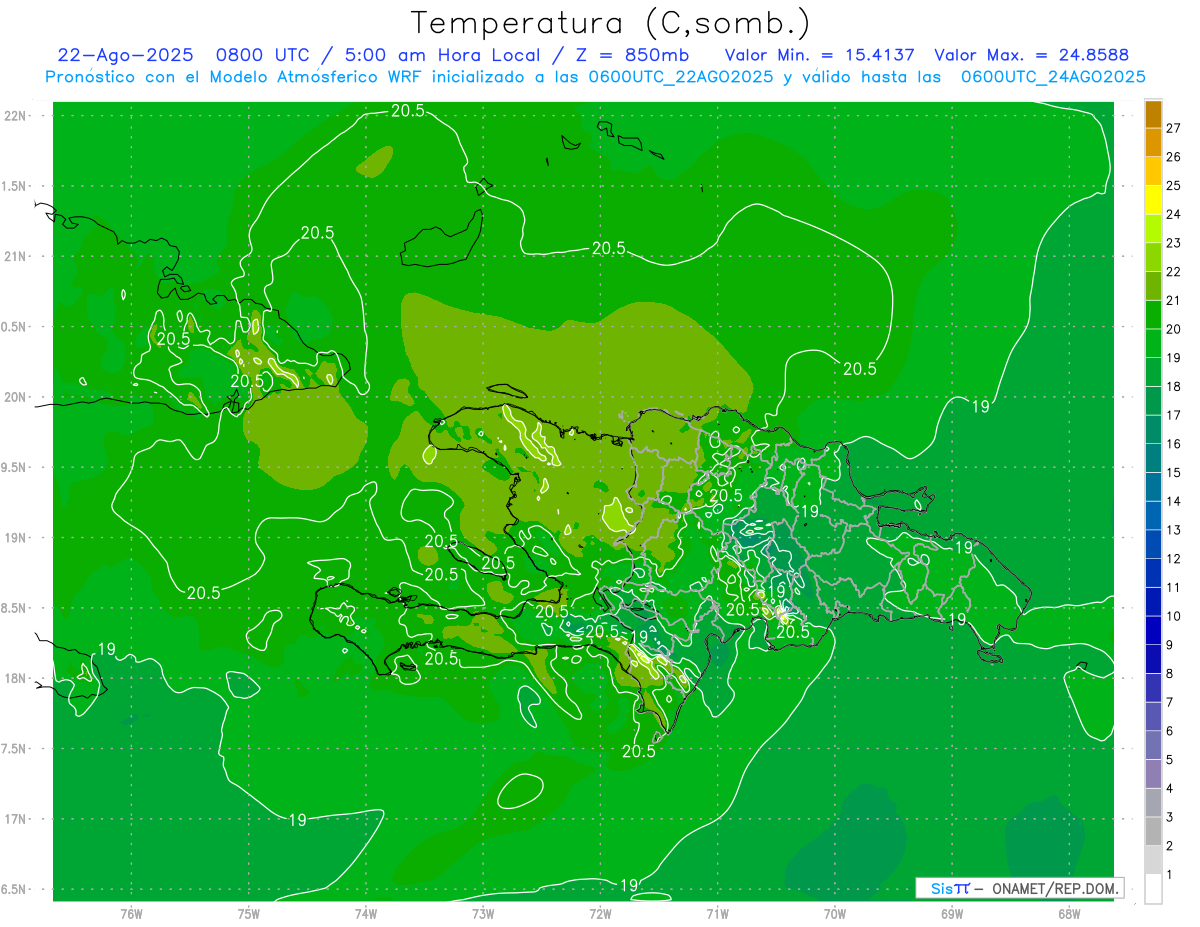
Task: Click the colorbar label "10"
Action: [1174, 616]
